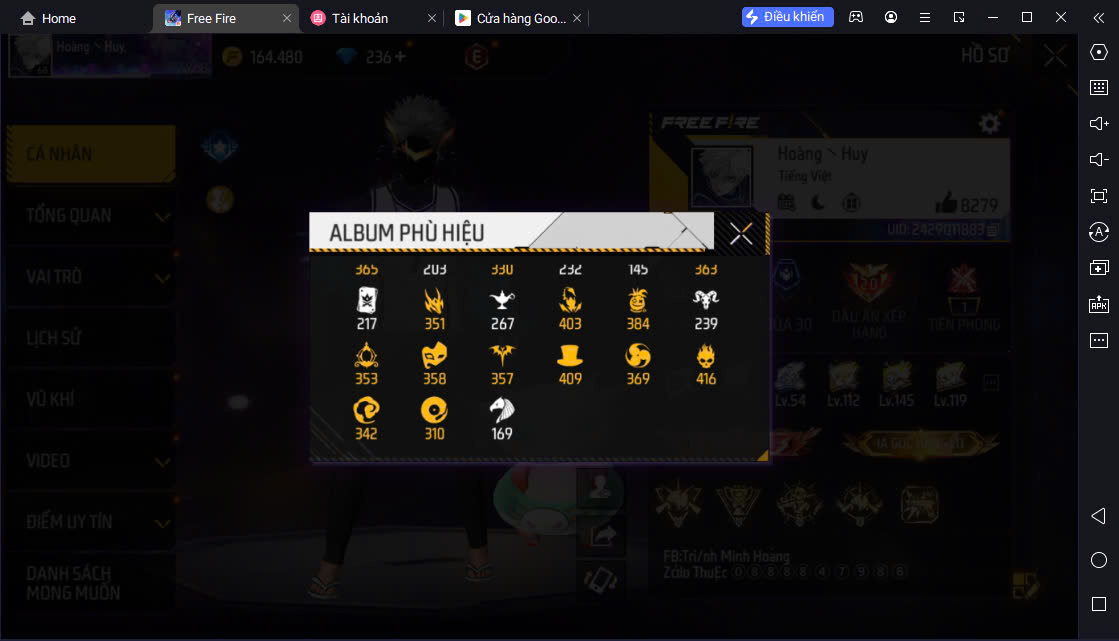The width and height of the screenshot is (1119, 641).
Task: Turn up volume using sidebar speaker icon
Action: point(1099,123)
